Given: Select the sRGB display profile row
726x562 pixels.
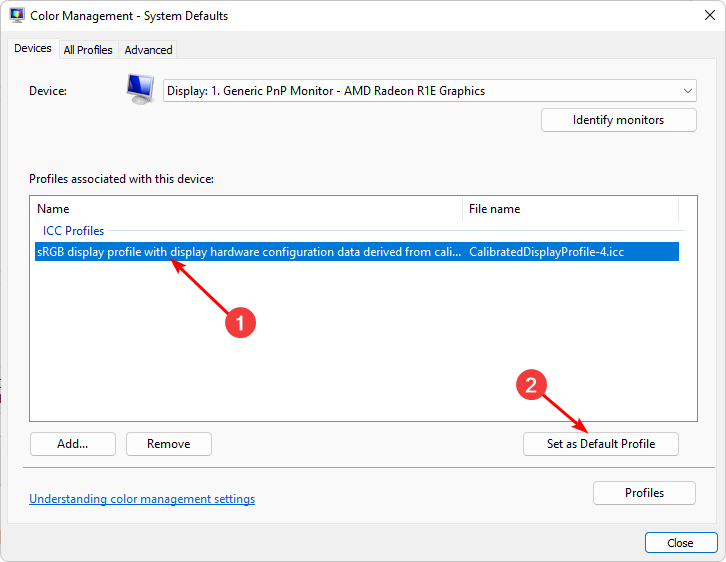Looking at the screenshot, I should [248, 252].
